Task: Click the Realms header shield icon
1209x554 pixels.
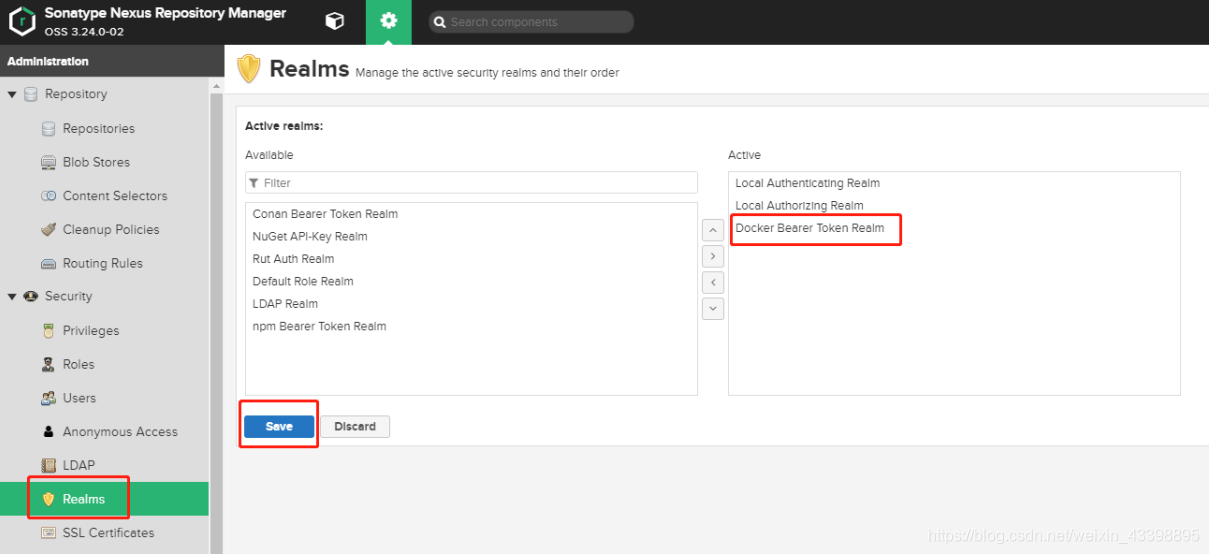Action: click(249, 69)
